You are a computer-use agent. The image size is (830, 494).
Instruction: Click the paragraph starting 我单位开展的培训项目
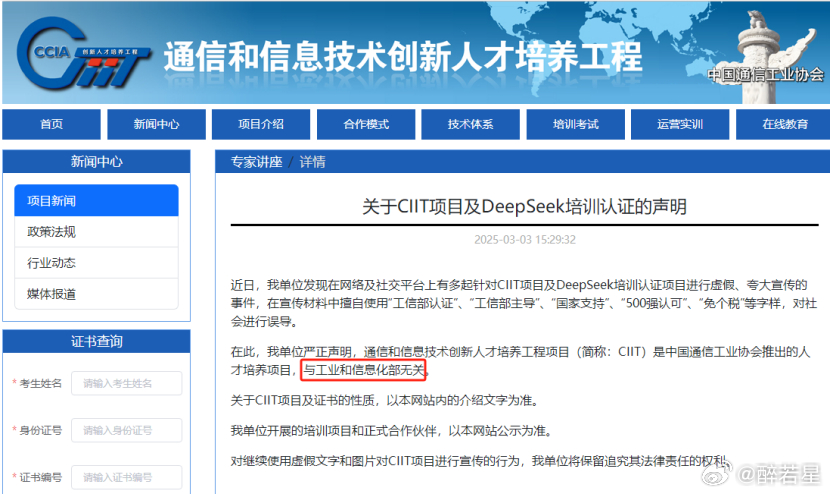tap(392, 431)
